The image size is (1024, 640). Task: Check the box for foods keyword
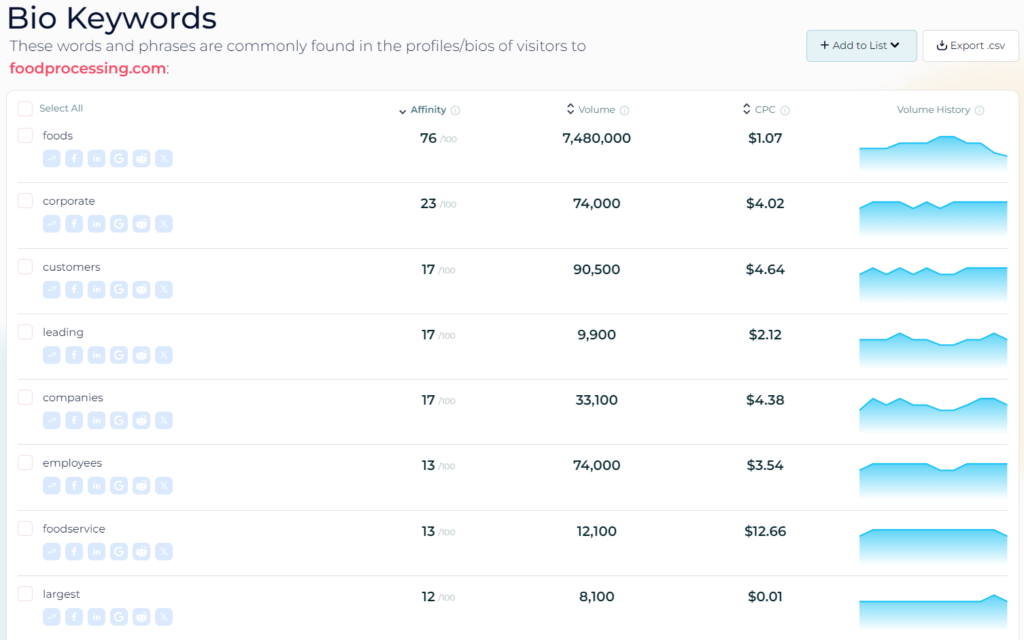click(25, 135)
